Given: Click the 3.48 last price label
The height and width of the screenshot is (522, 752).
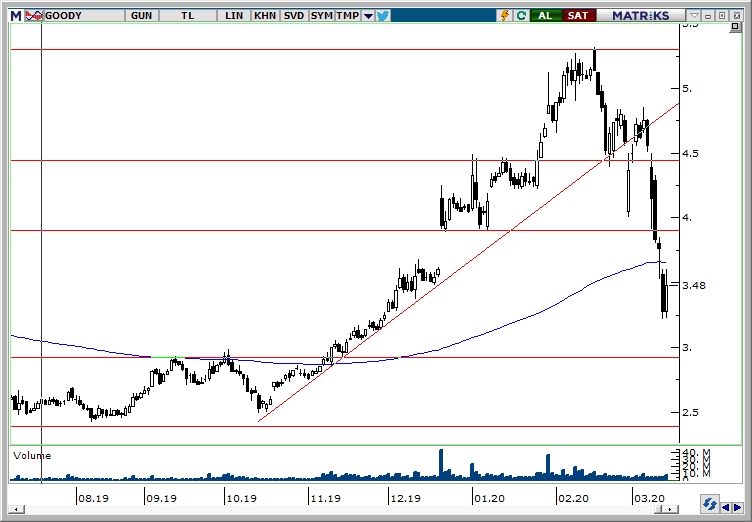Looking at the screenshot, I should coord(693,285).
